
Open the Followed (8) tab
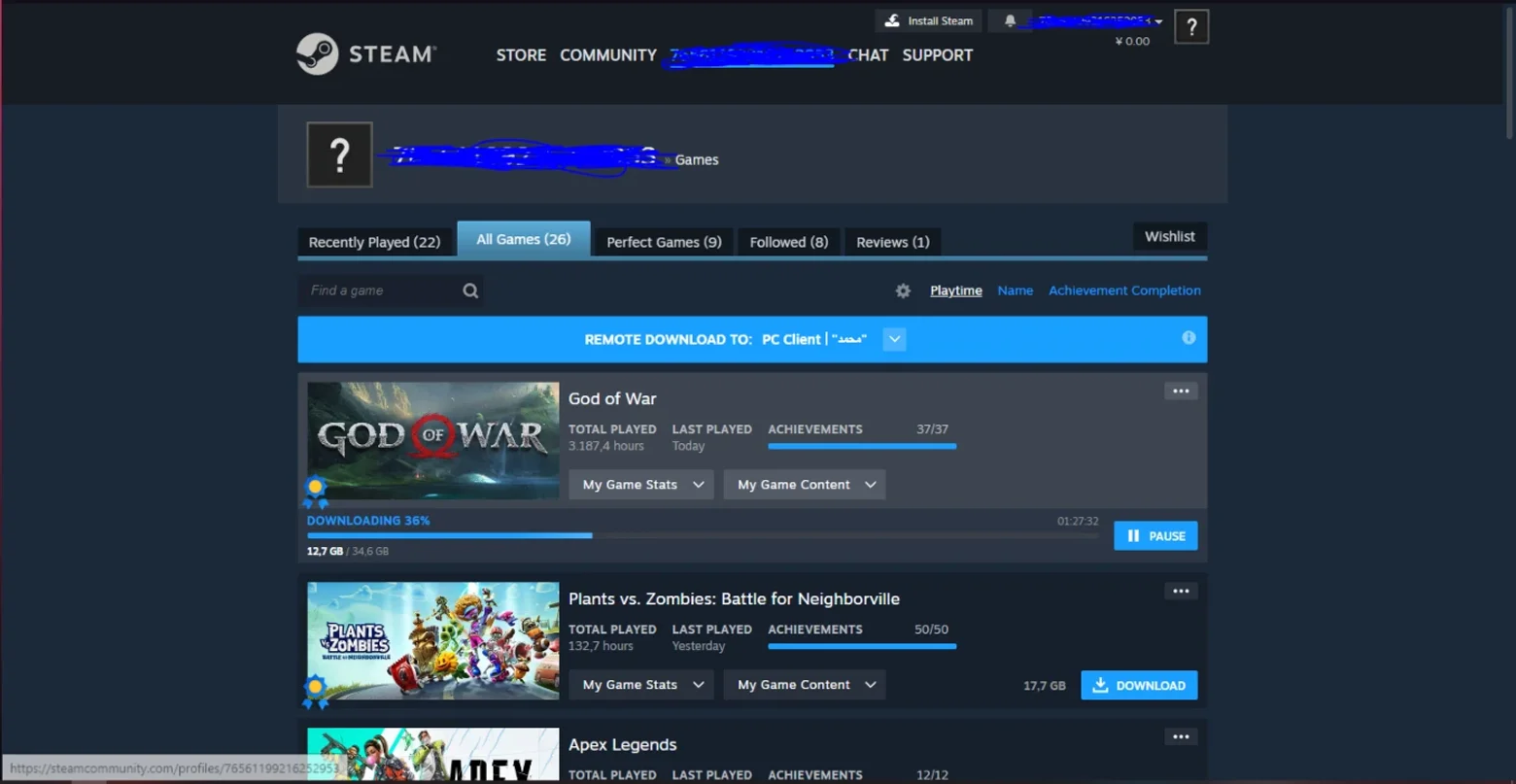point(789,242)
